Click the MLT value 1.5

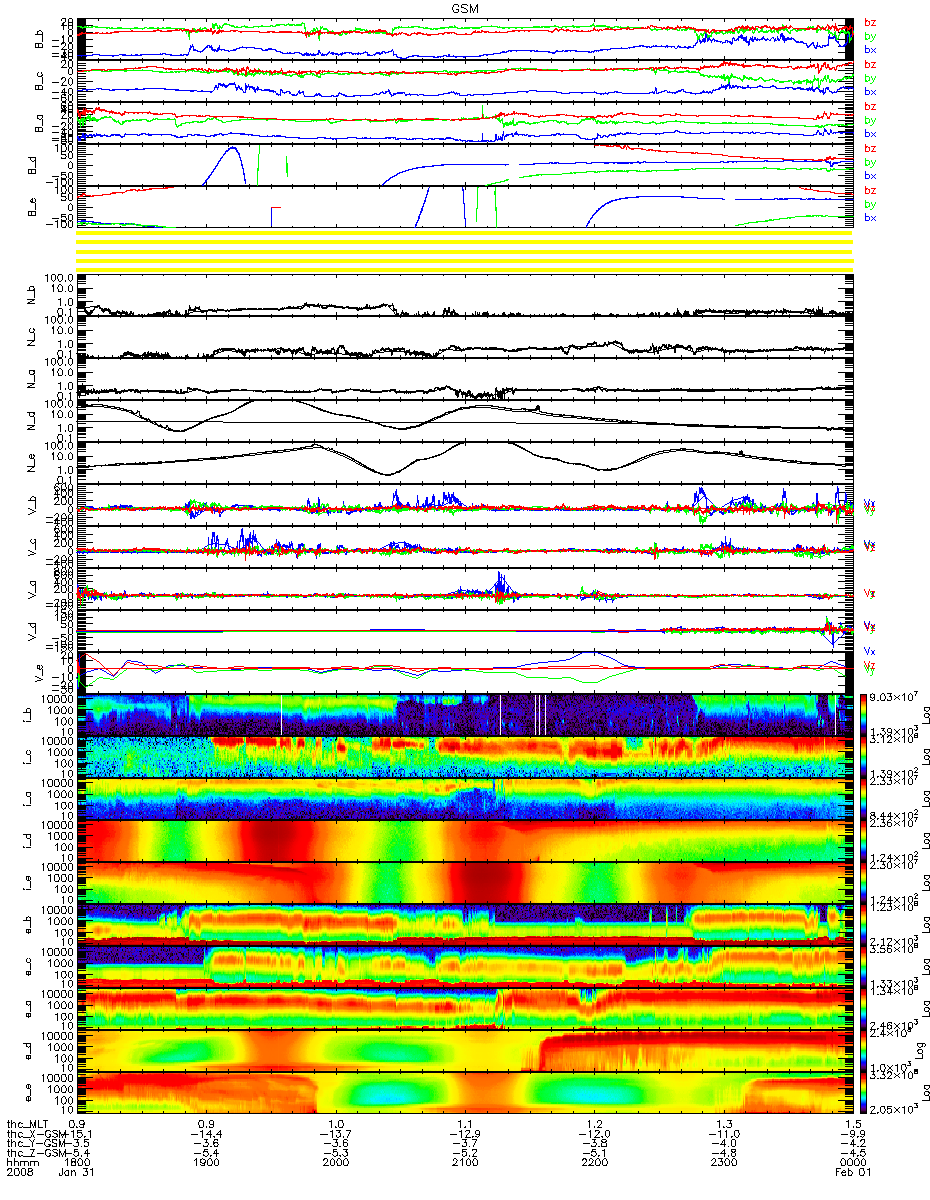[x=852, y=1124]
